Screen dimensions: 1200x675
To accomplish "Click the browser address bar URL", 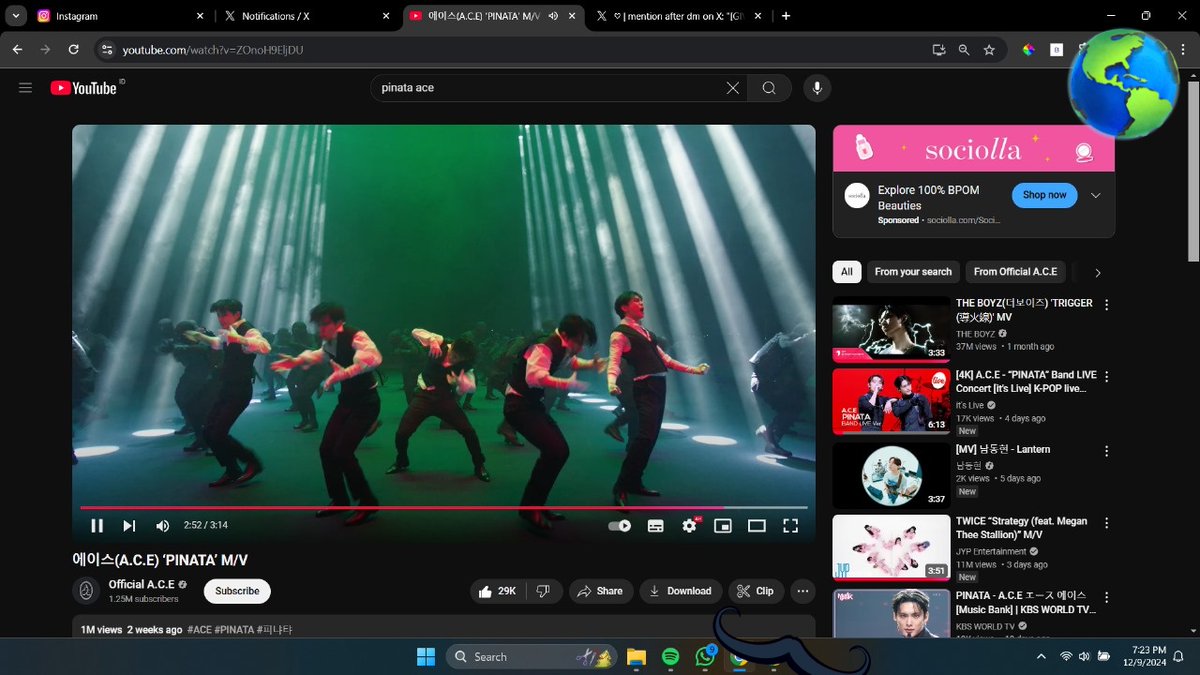I will pyautogui.click(x=213, y=50).
